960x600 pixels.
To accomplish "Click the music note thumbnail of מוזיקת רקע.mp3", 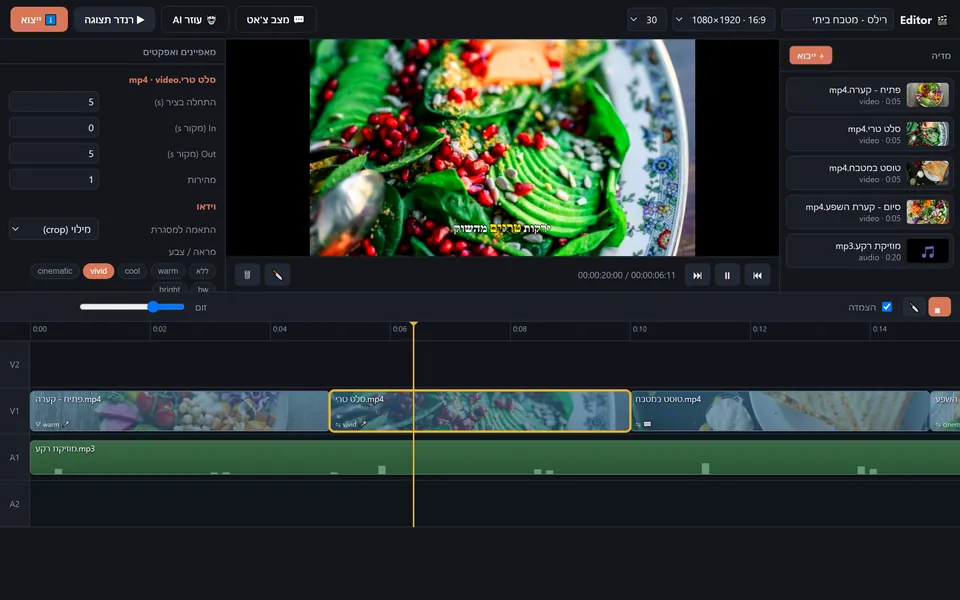I will 928,251.
